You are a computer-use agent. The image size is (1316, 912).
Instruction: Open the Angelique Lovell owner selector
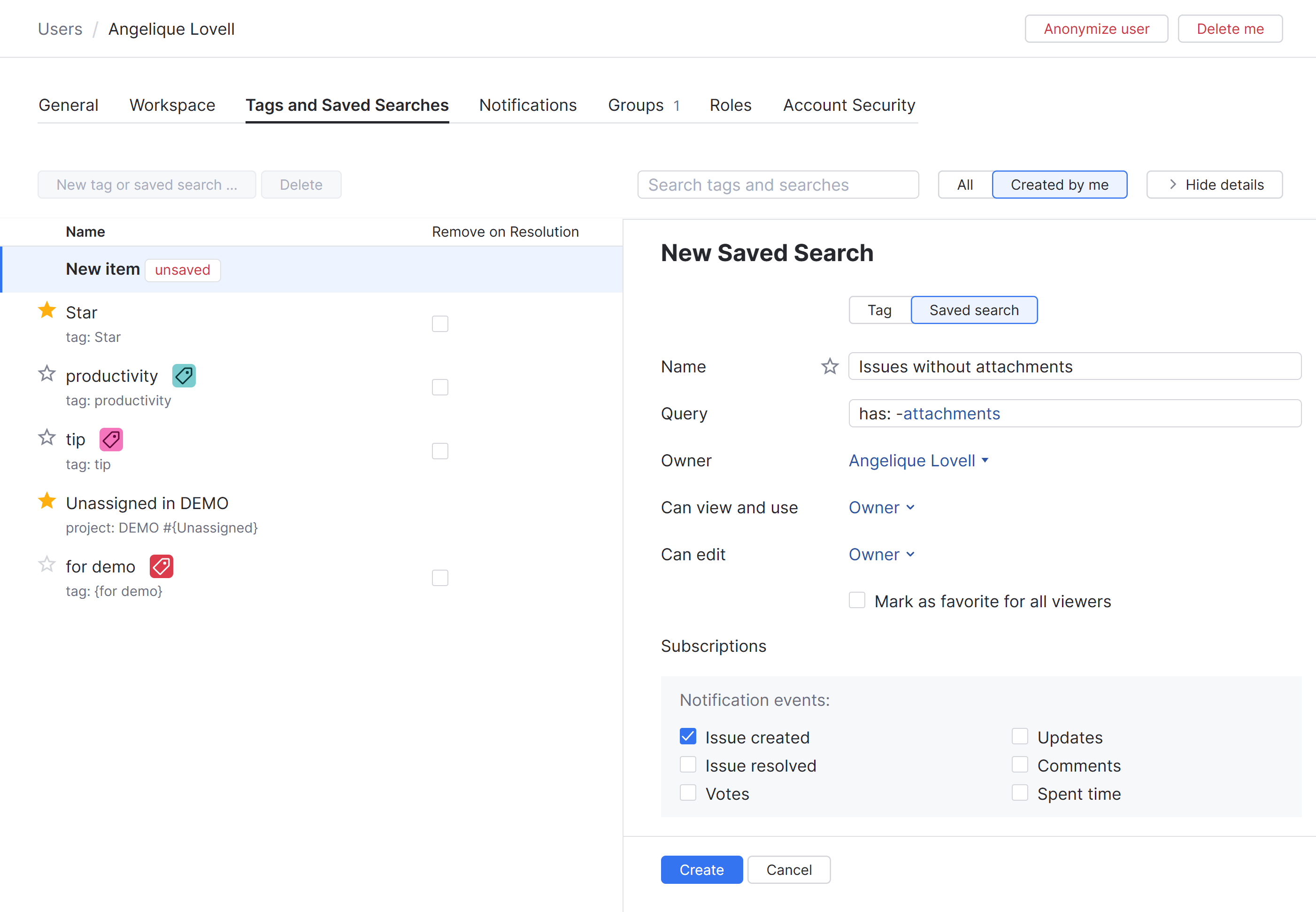[918, 461]
